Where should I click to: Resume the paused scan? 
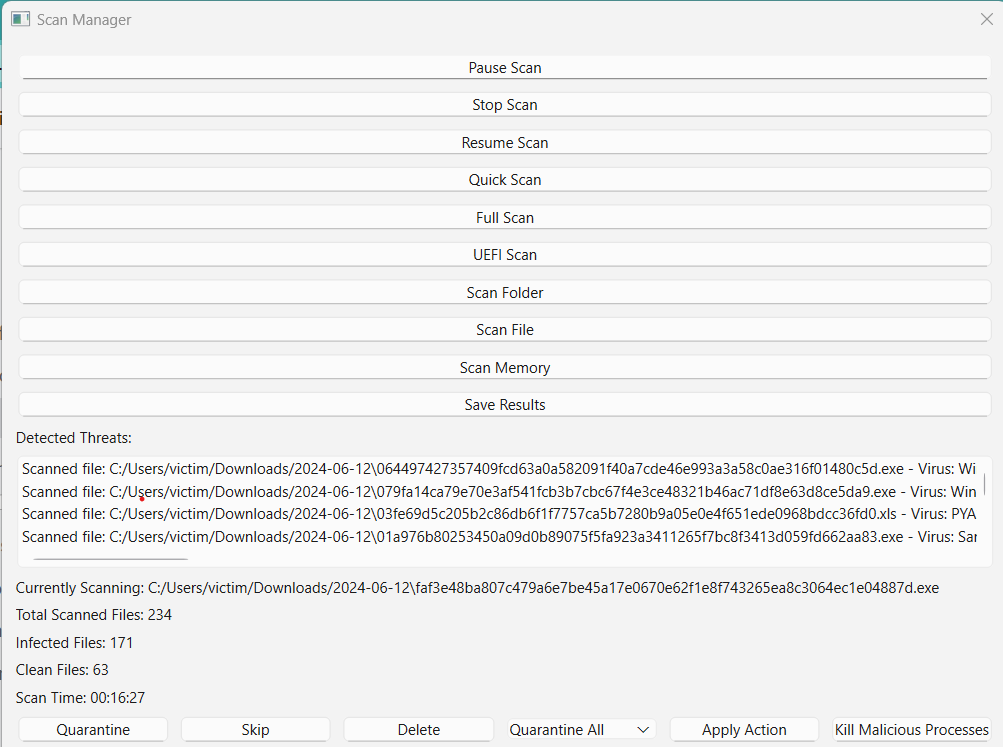pos(504,142)
